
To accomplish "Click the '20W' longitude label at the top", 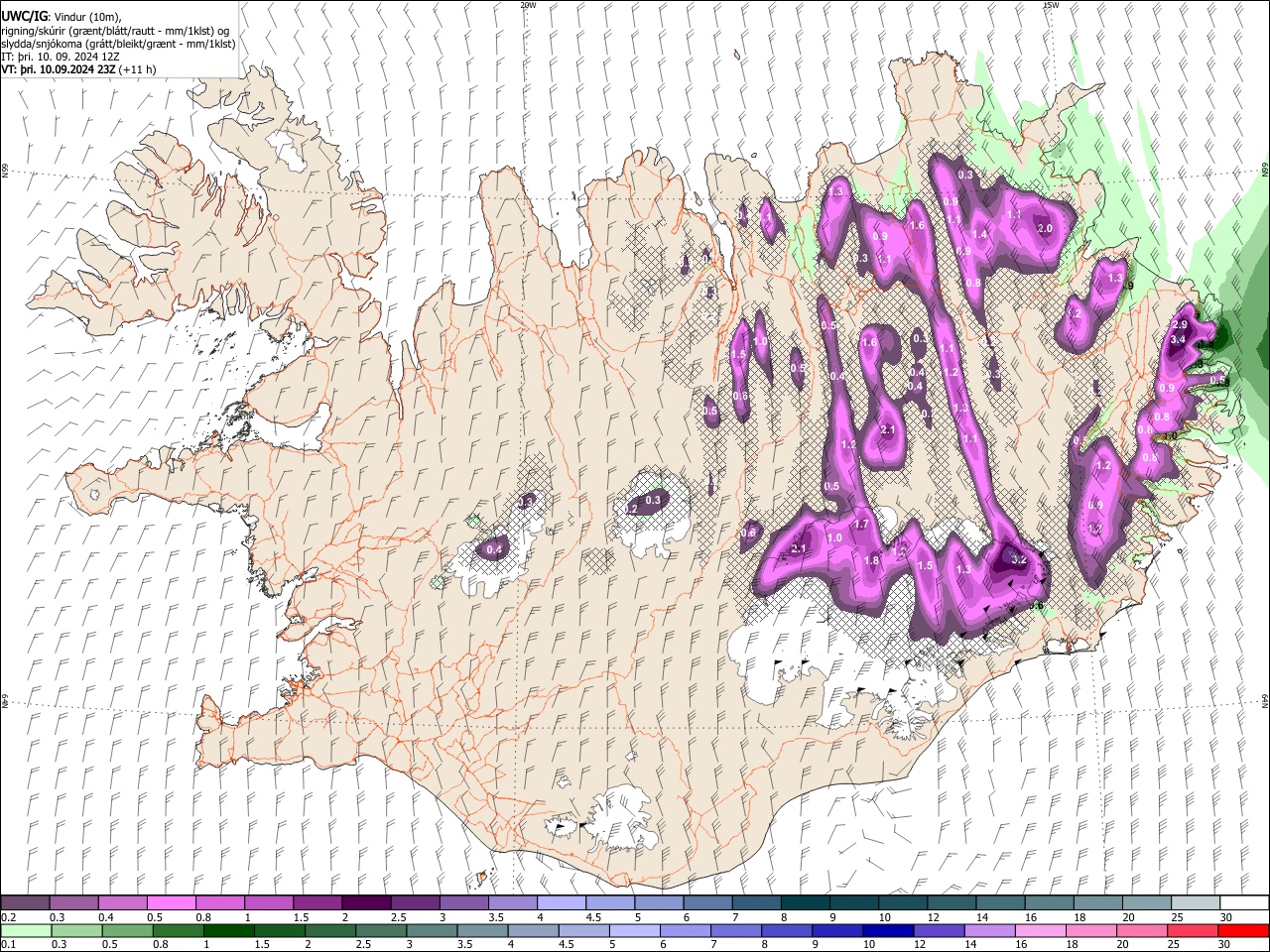I will (528, 5).
